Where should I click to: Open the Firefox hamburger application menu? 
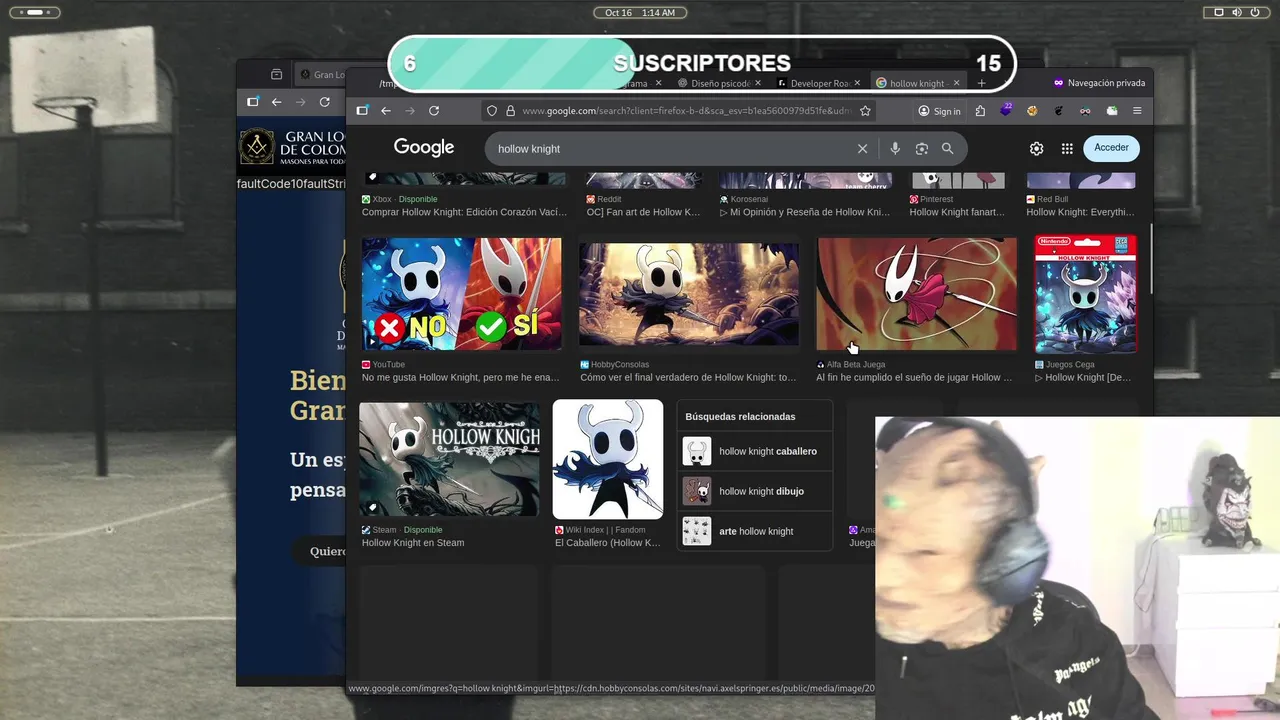(1137, 111)
